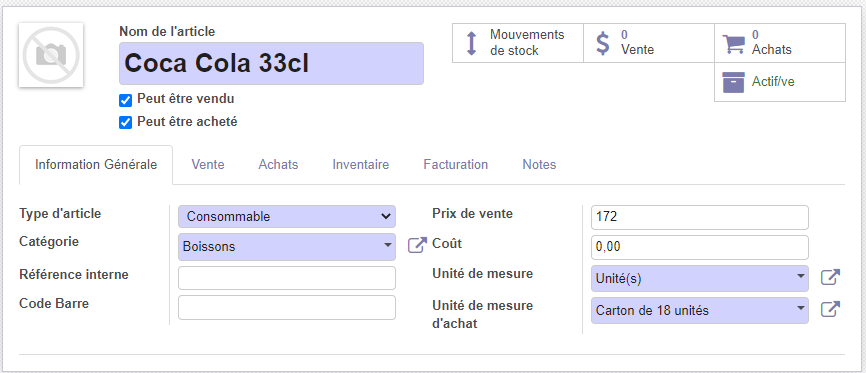Switch to the Vente tab
The height and width of the screenshot is (373, 866).
(x=208, y=165)
